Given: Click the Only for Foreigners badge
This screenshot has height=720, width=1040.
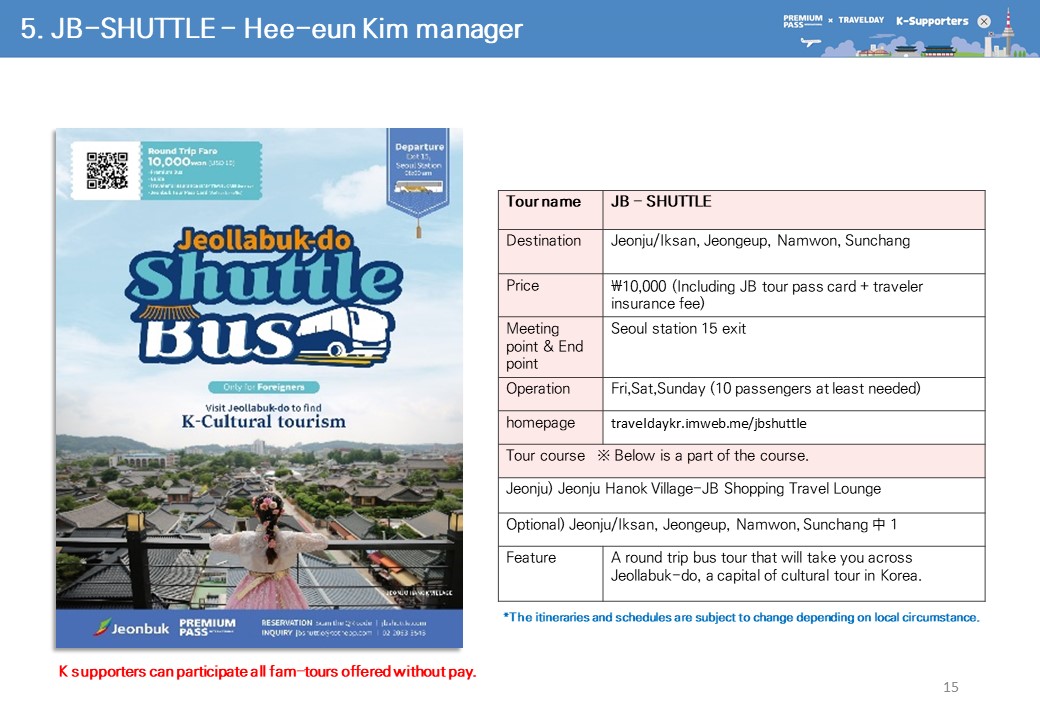Looking at the screenshot, I should 263,387.
